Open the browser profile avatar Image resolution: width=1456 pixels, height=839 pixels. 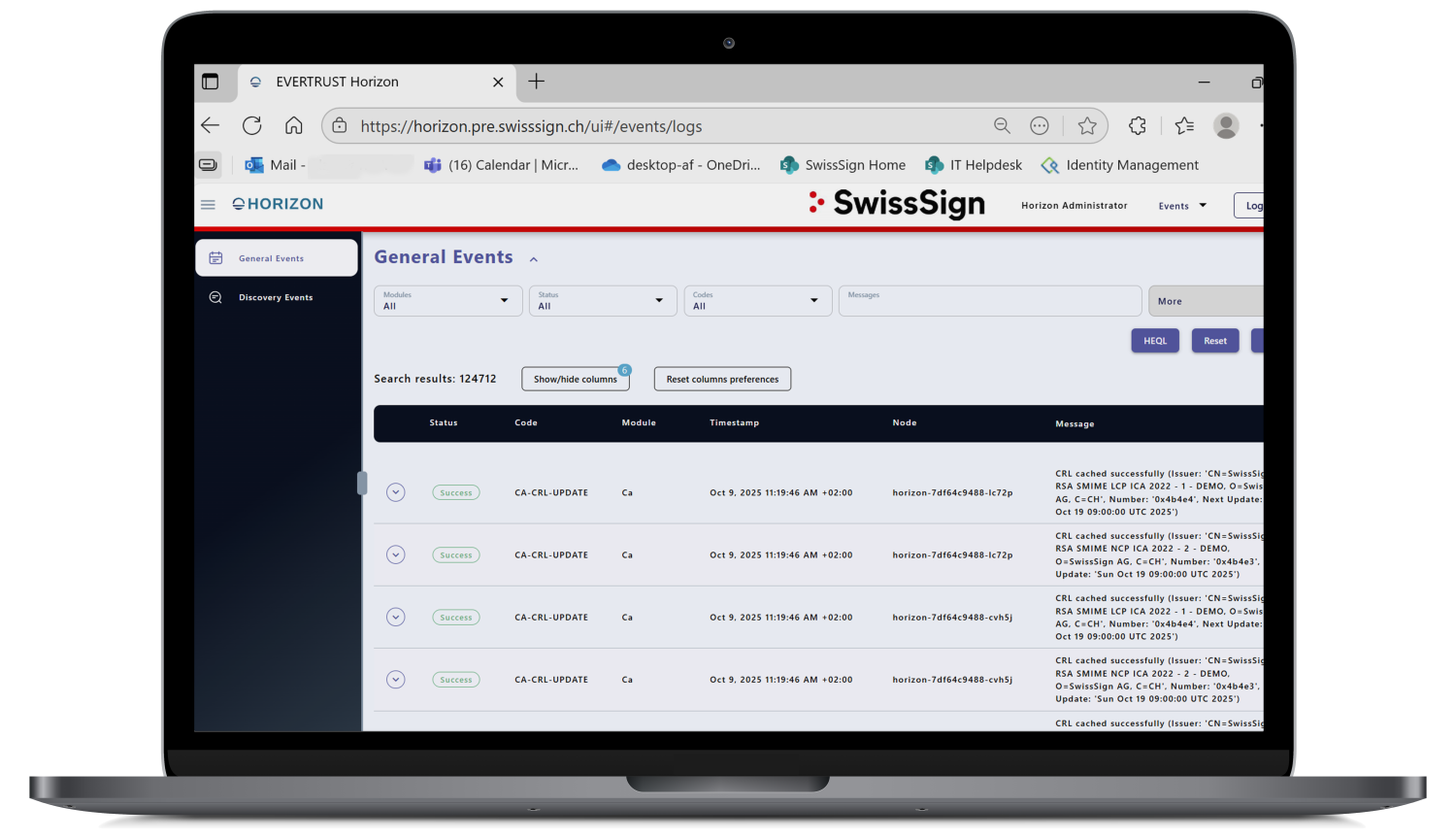point(1226,126)
